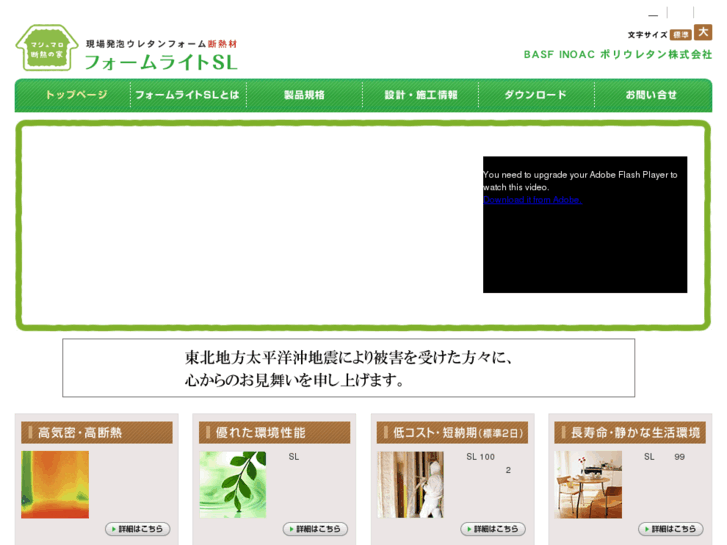Open the dining room thumbnail
The width and height of the screenshot is (727, 545).
588,485
